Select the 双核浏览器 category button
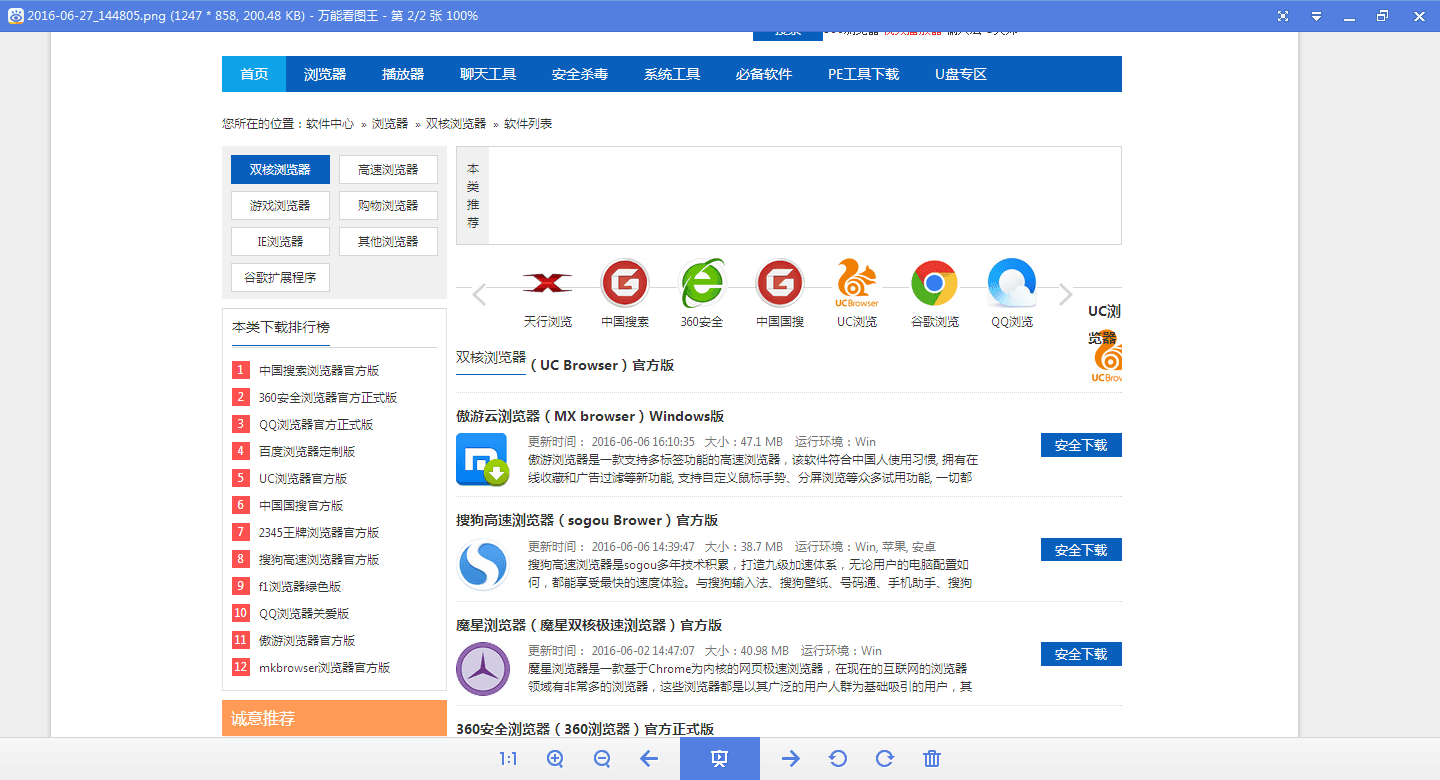Image resolution: width=1440 pixels, height=780 pixels. click(280, 170)
